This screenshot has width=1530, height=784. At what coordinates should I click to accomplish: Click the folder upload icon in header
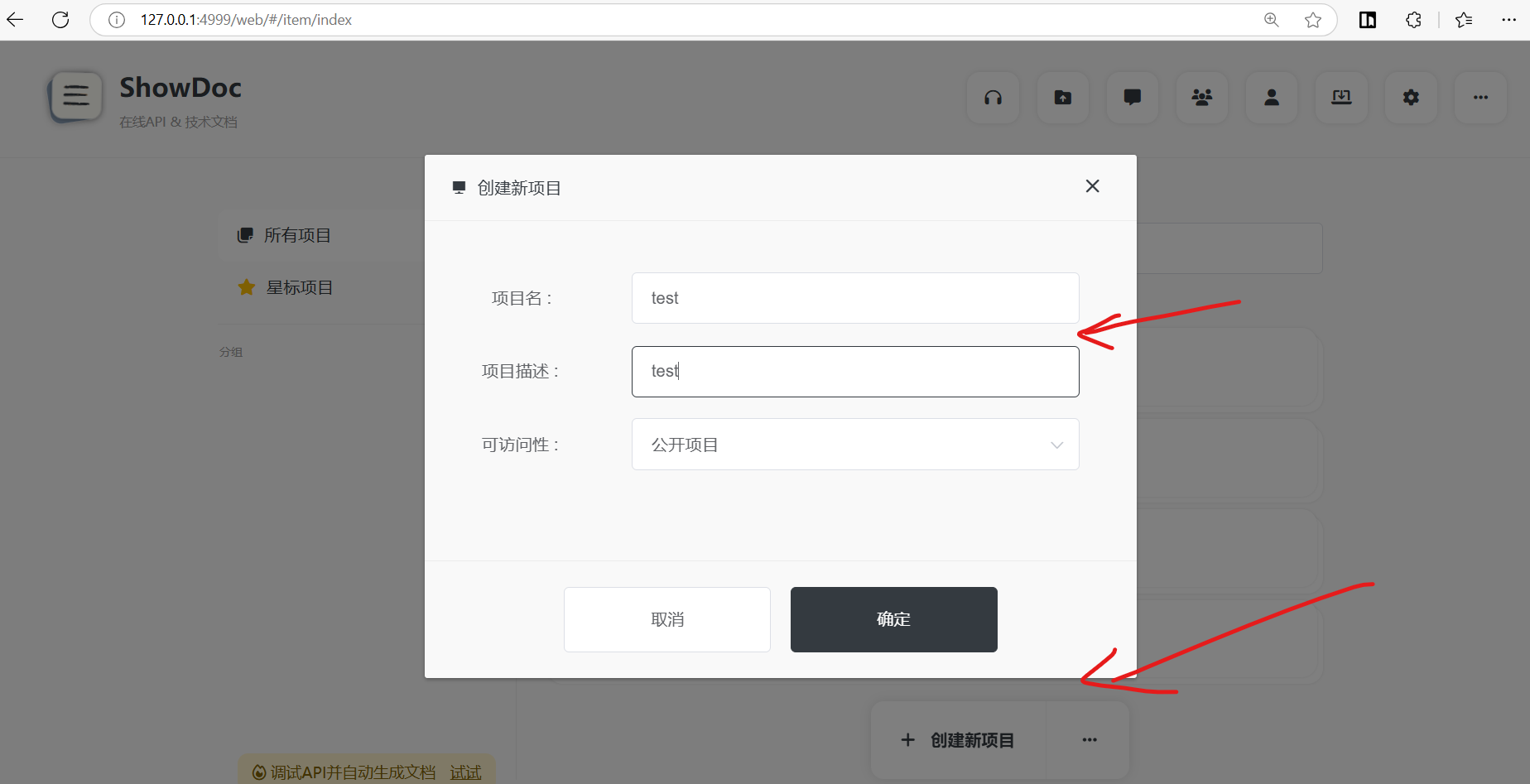pyautogui.click(x=1062, y=98)
